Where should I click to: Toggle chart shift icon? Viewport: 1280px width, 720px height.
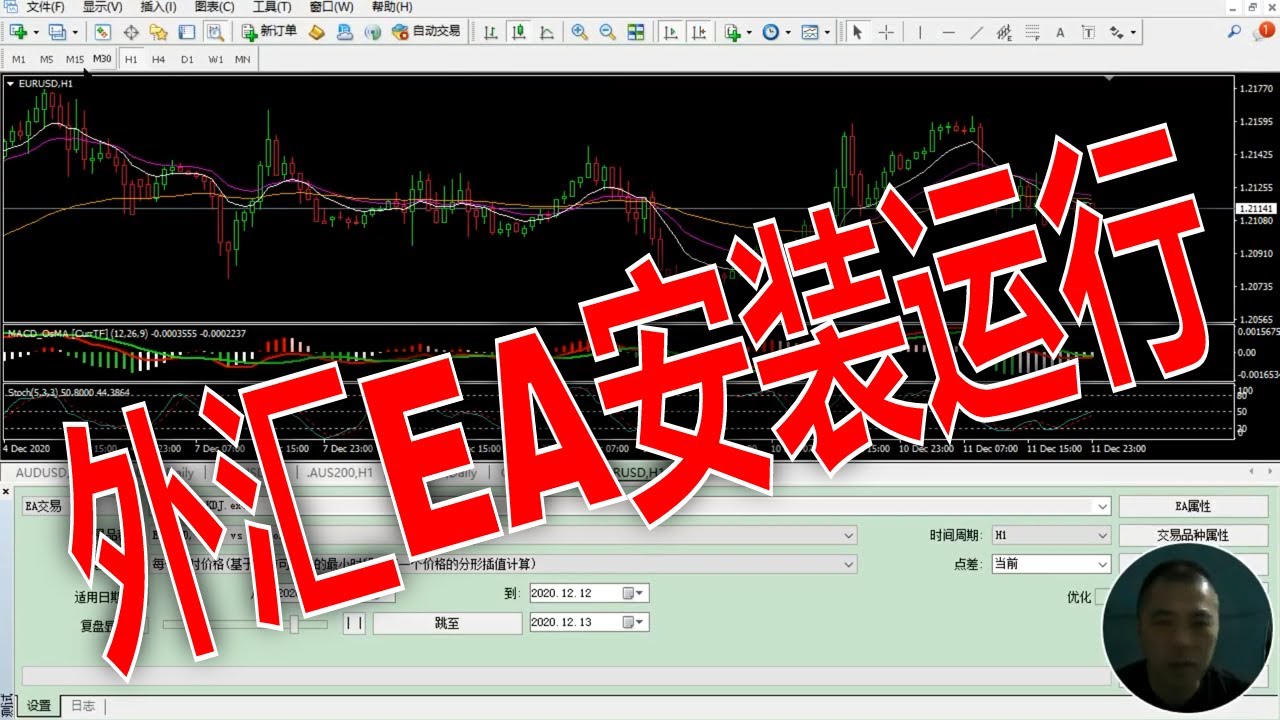(698, 32)
